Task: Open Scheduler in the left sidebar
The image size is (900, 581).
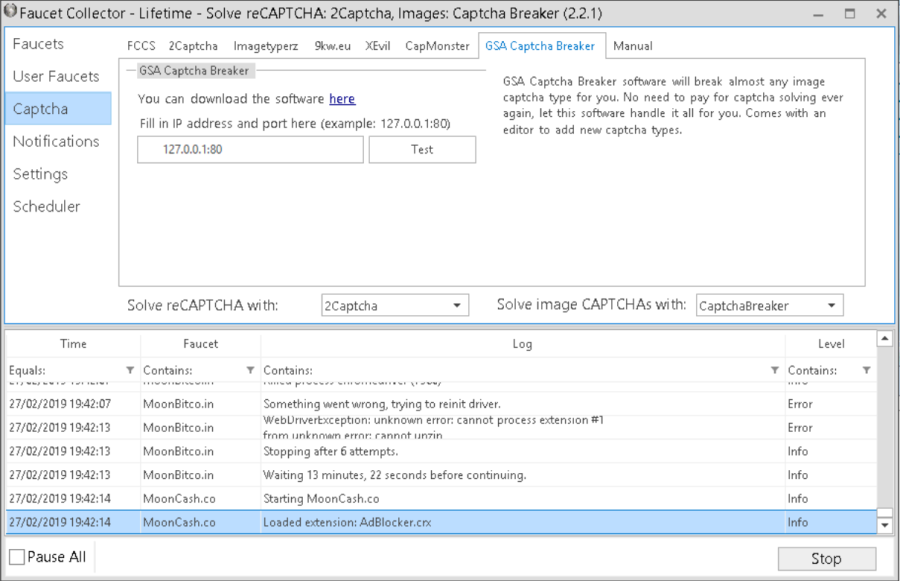Action: (46, 206)
